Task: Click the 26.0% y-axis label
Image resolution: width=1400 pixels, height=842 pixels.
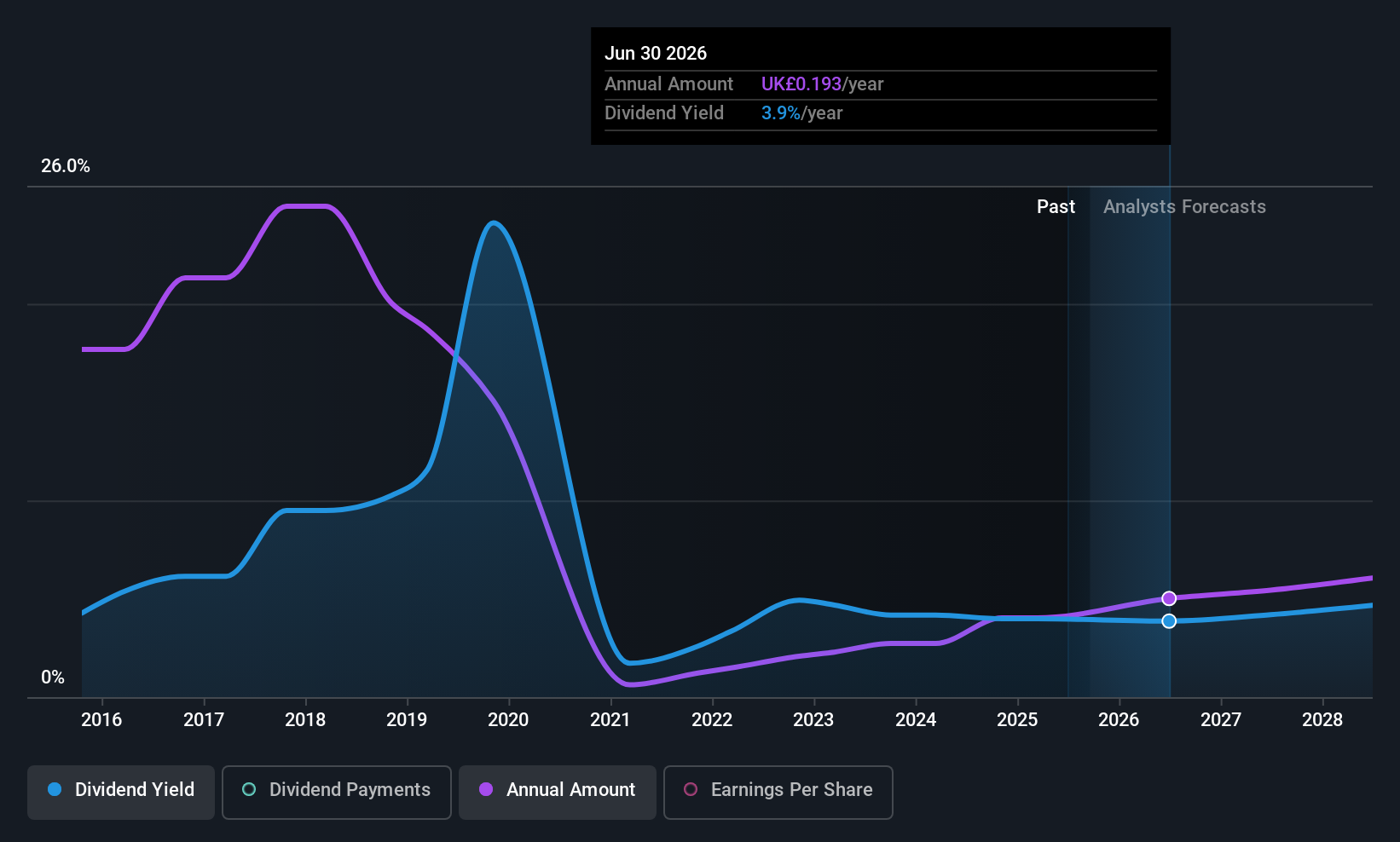Action: coord(66,166)
